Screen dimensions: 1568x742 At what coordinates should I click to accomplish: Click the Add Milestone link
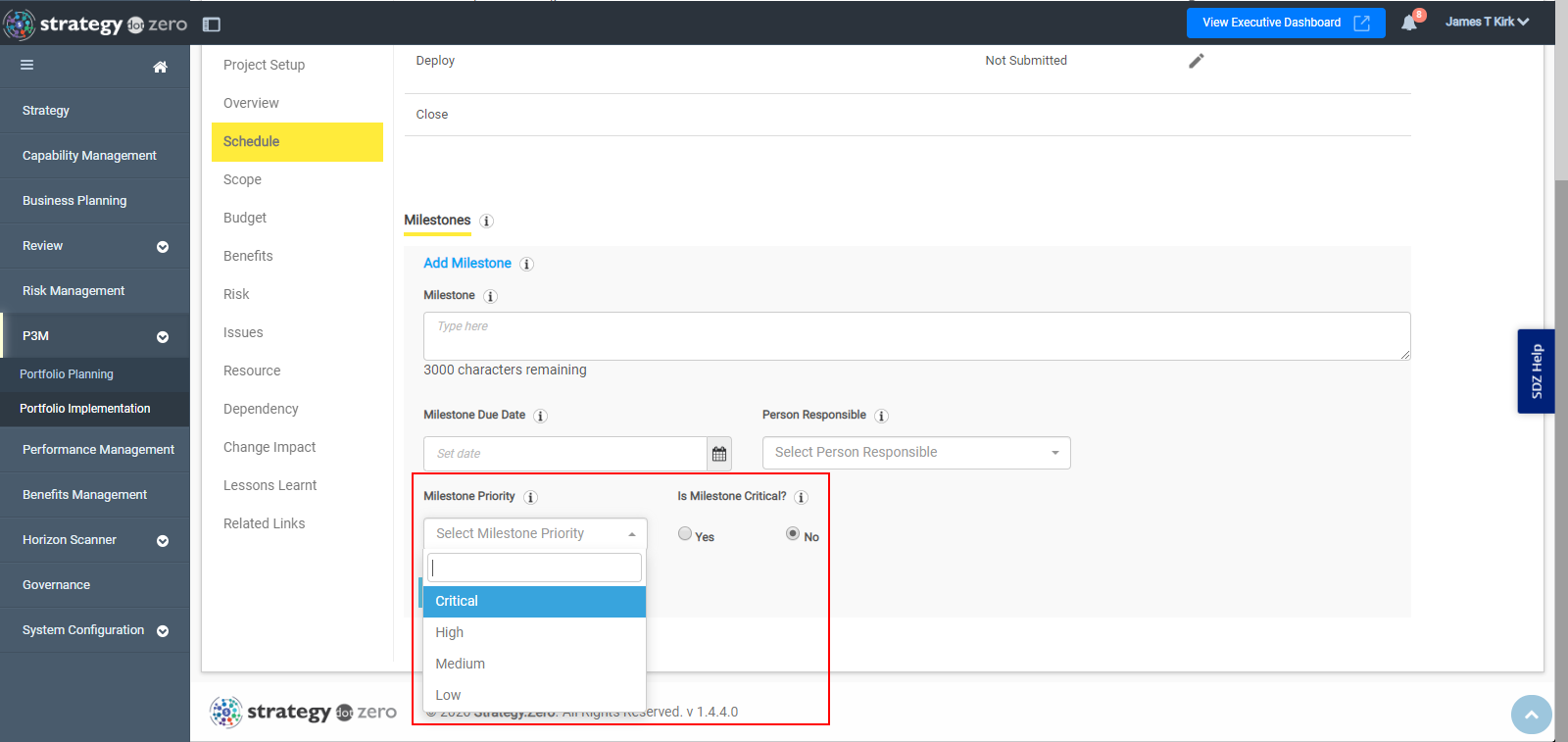coord(467,264)
